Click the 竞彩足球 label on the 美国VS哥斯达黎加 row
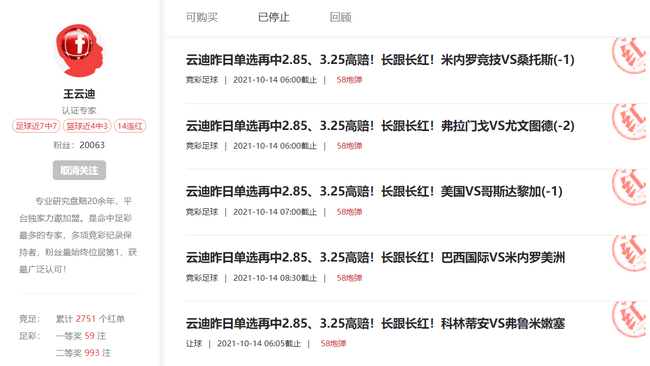 (x=201, y=212)
